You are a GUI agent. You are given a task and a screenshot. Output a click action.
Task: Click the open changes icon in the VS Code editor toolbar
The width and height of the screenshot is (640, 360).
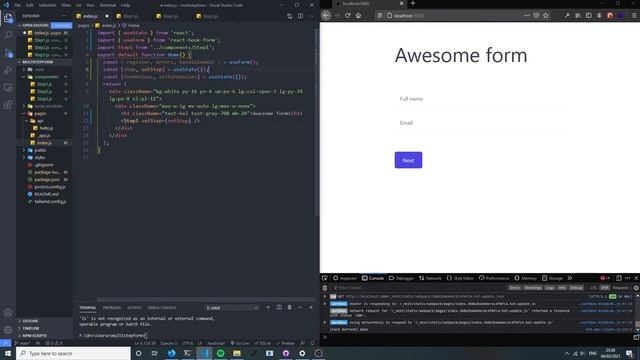[289, 16]
